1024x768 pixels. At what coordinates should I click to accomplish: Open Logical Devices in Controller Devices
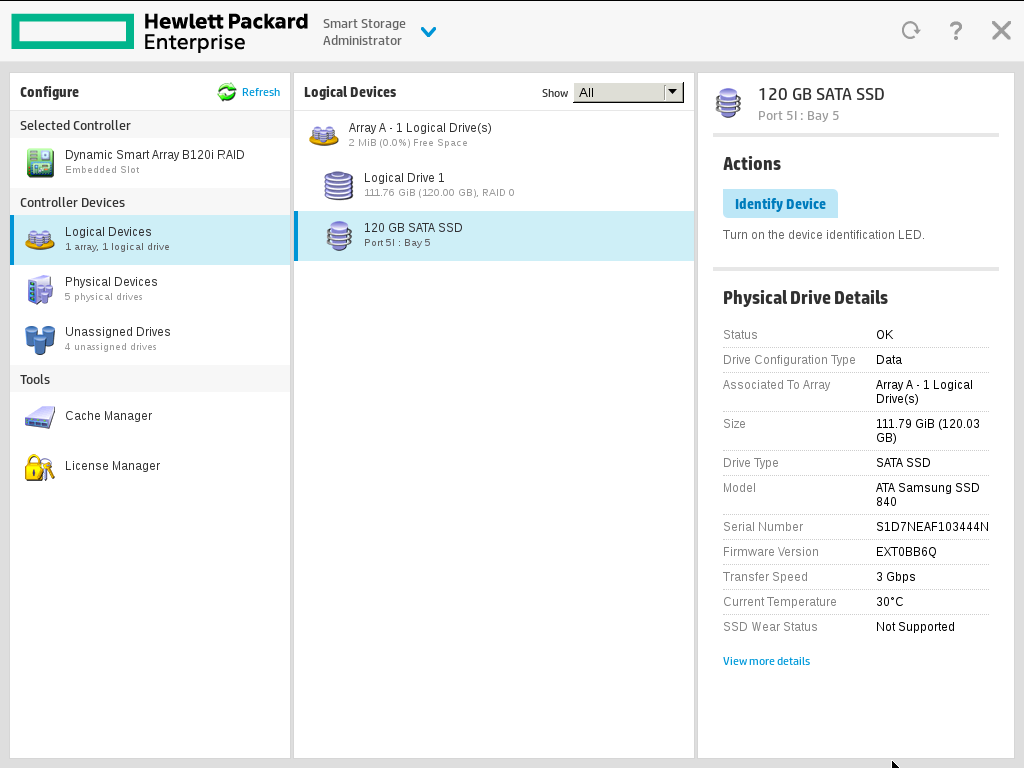click(x=150, y=240)
